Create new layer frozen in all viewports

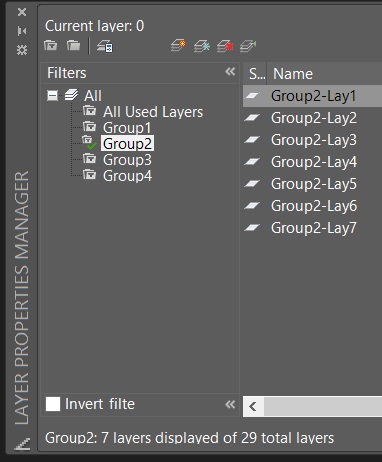pos(202,46)
